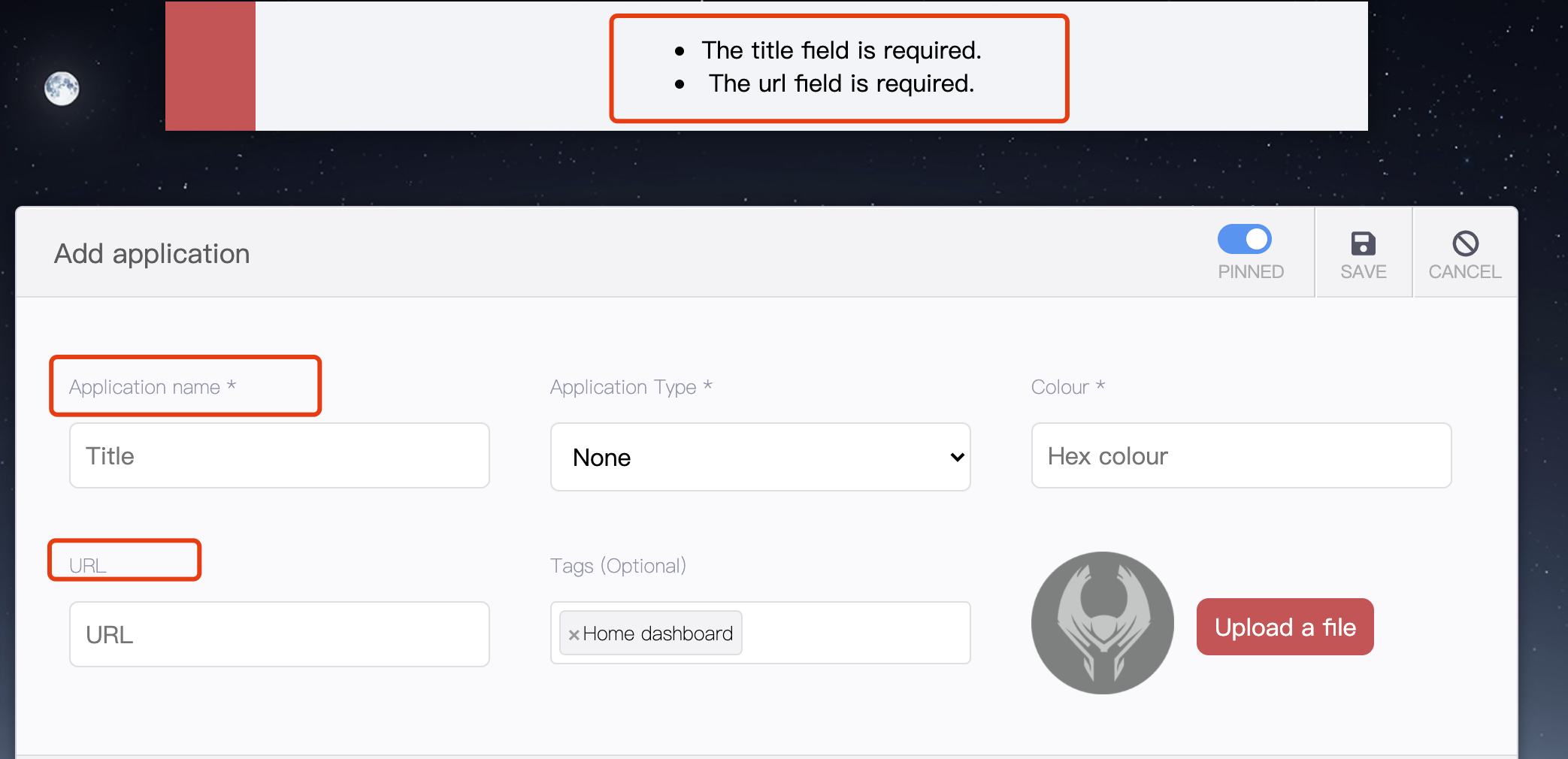This screenshot has width=1568, height=759.
Task: Click the URL field label
Action: point(88,566)
